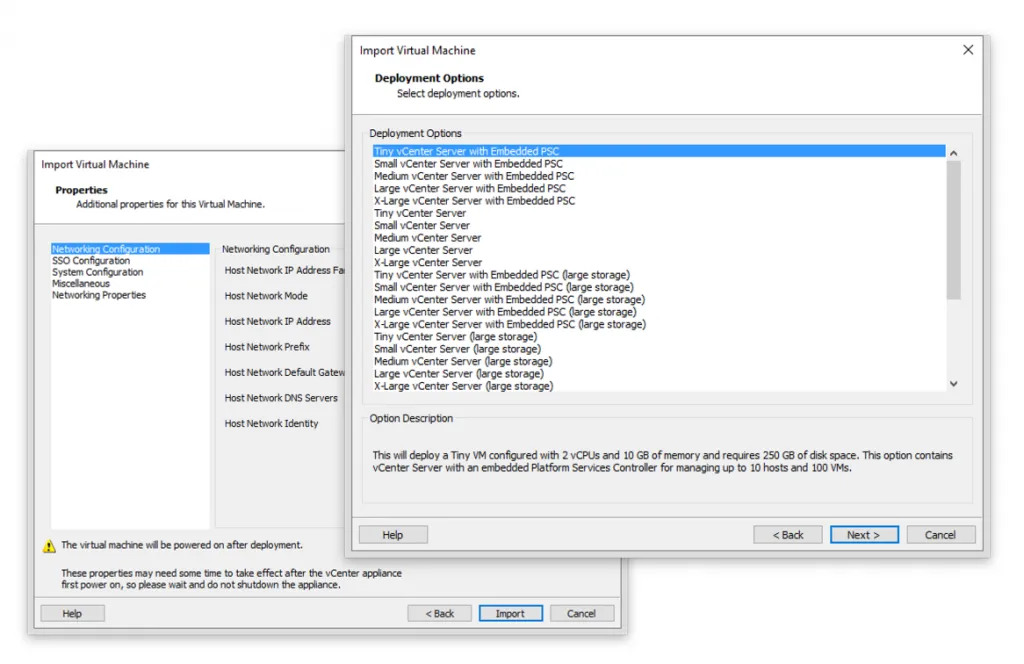Image resolution: width=1024 pixels, height=664 pixels.
Task: Select Networking Properties category
Action: coord(130,295)
